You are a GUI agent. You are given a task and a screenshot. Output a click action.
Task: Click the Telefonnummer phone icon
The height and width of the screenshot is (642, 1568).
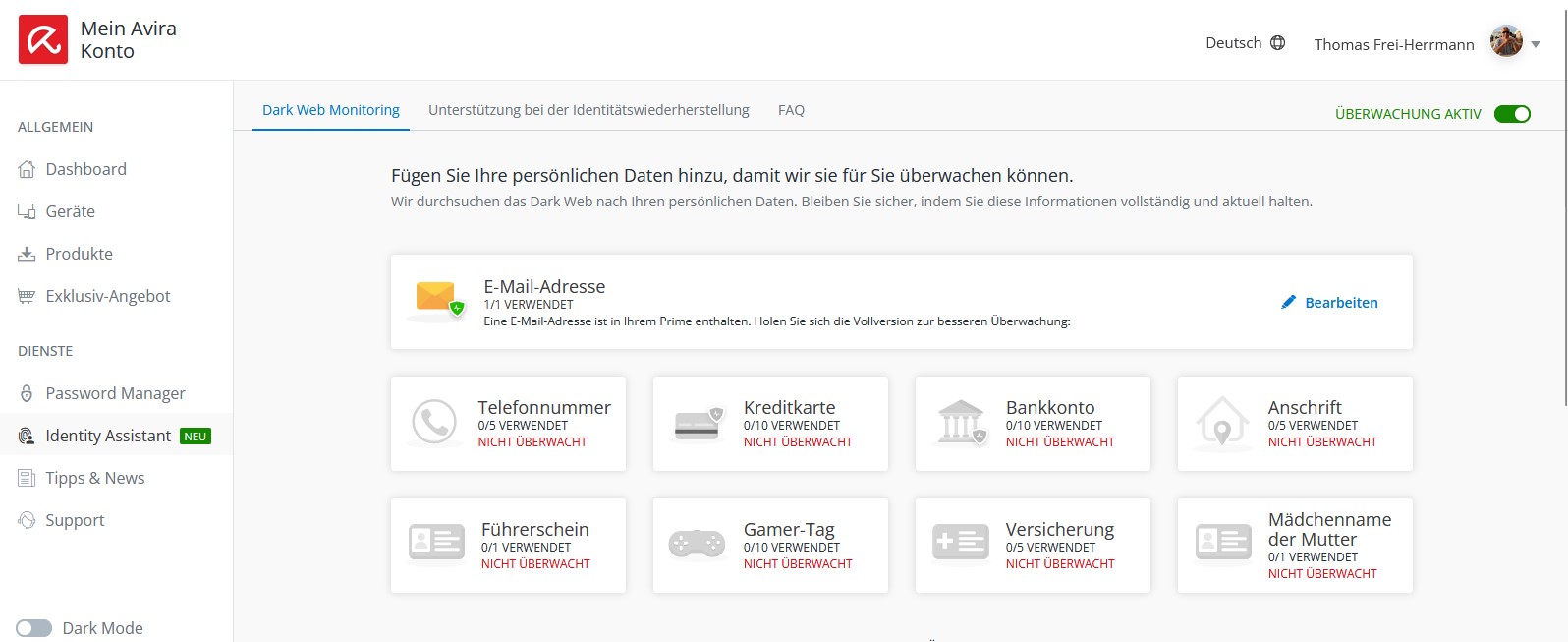[434, 423]
